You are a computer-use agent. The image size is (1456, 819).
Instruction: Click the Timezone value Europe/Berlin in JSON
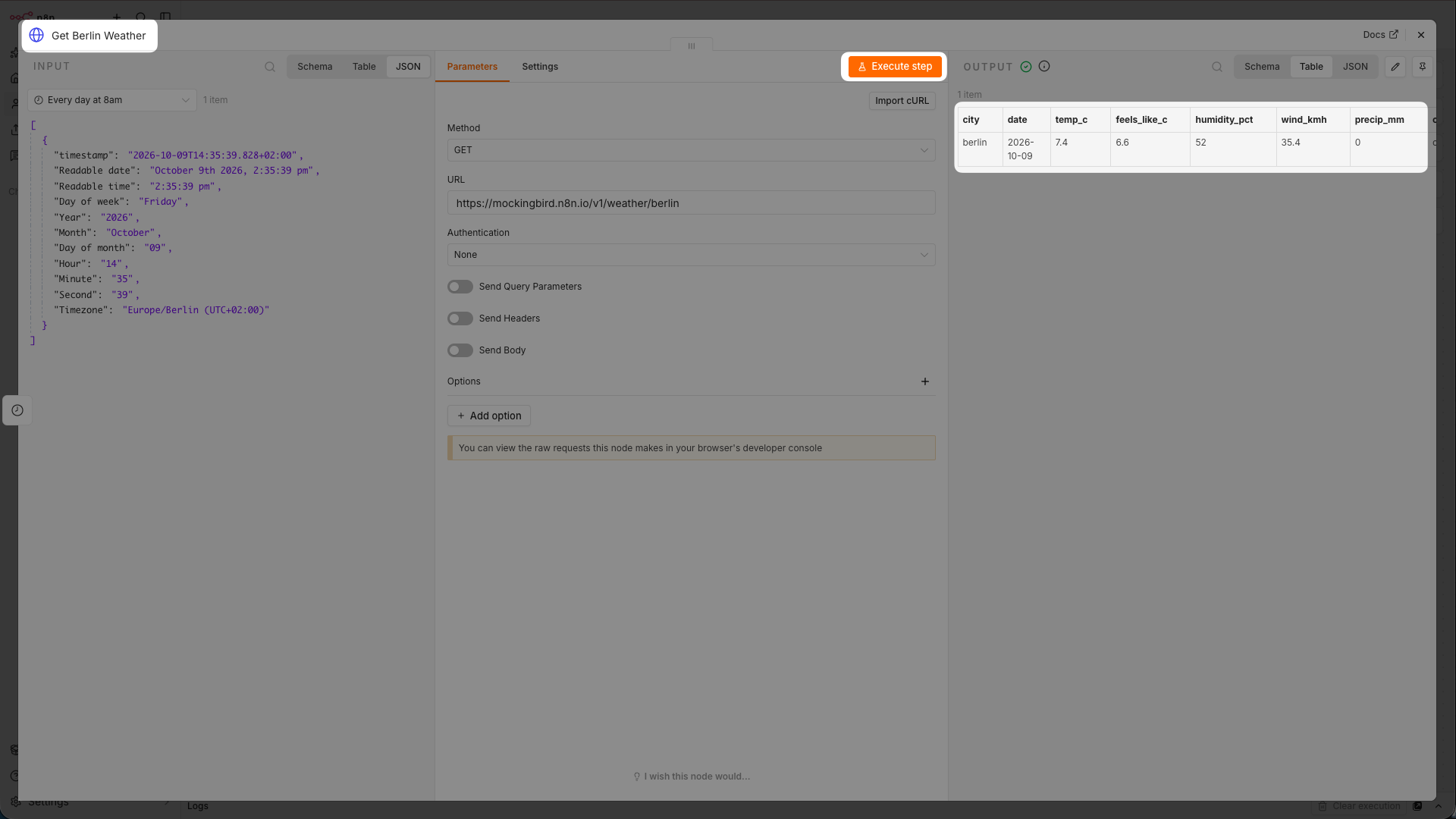(x=196, y=310)
